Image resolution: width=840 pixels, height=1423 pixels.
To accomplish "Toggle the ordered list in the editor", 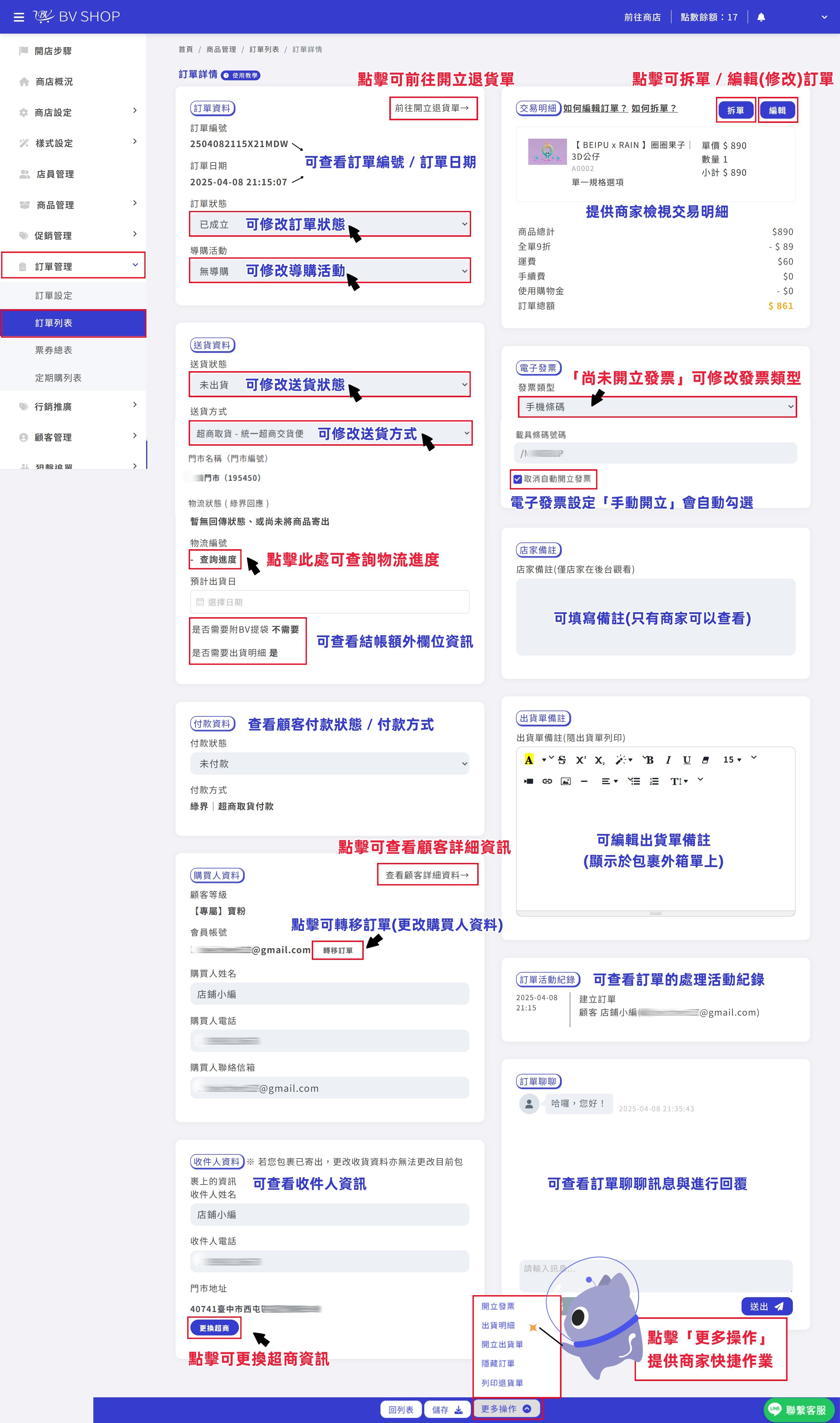I will point(654,782).
